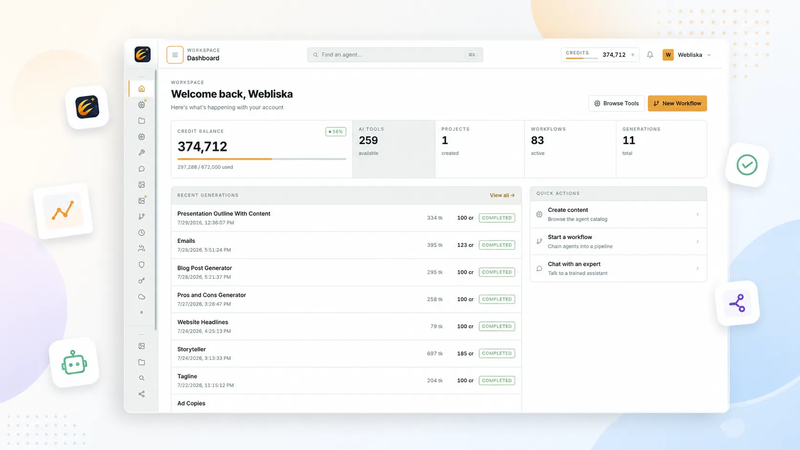
Task: Click the Webliska username in the header
Action: (x=690, y=55)
